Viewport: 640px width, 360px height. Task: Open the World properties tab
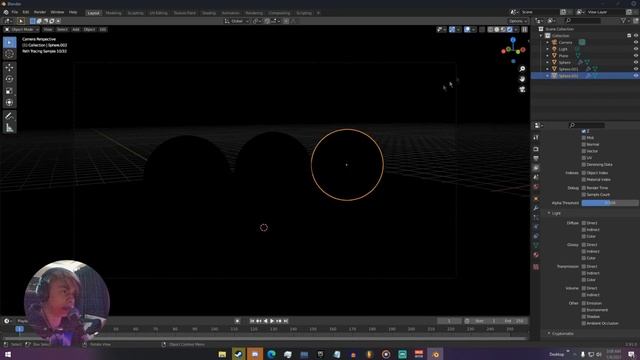coord(536,187)
